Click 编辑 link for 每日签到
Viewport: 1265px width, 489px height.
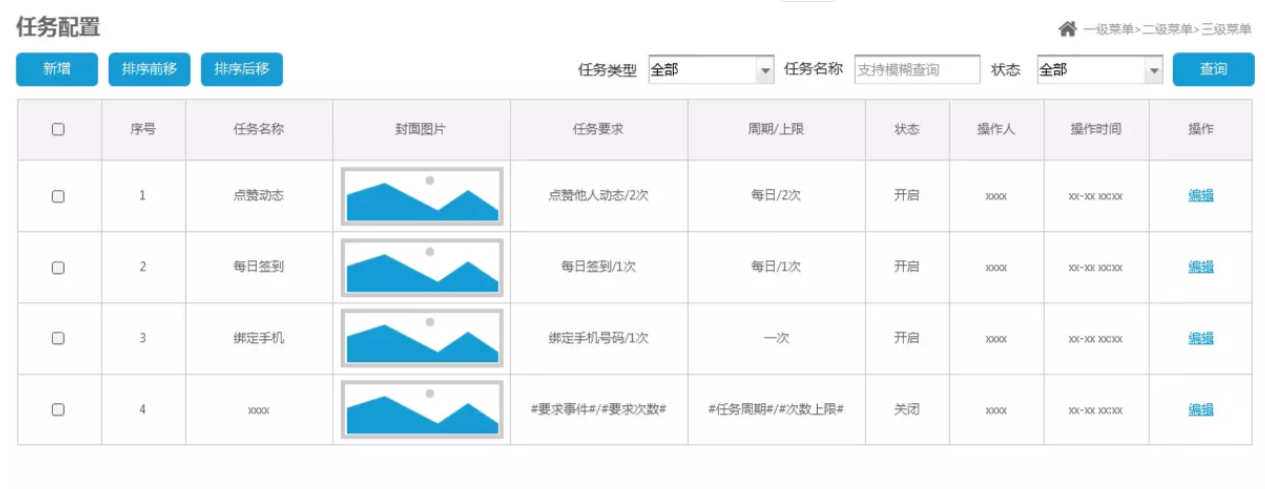[1201, 266]
